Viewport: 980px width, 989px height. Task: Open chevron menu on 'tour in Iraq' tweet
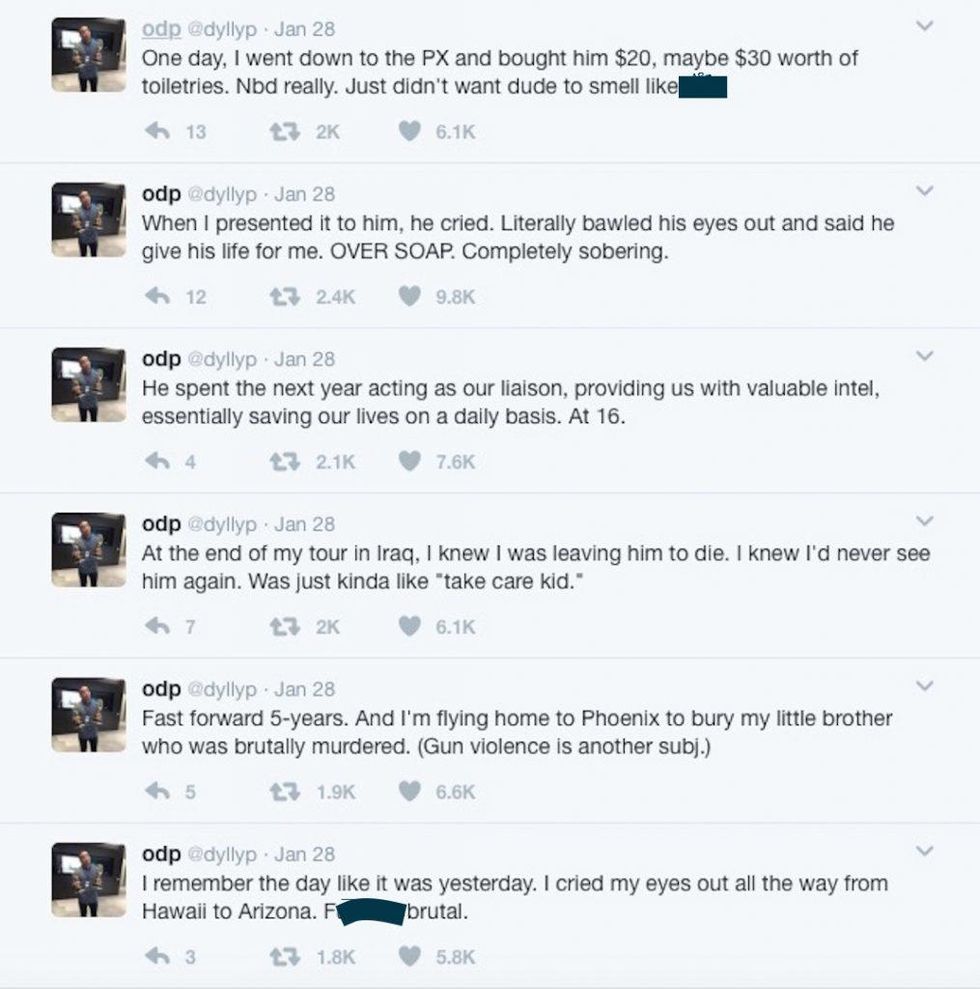(x=925, y=520)
